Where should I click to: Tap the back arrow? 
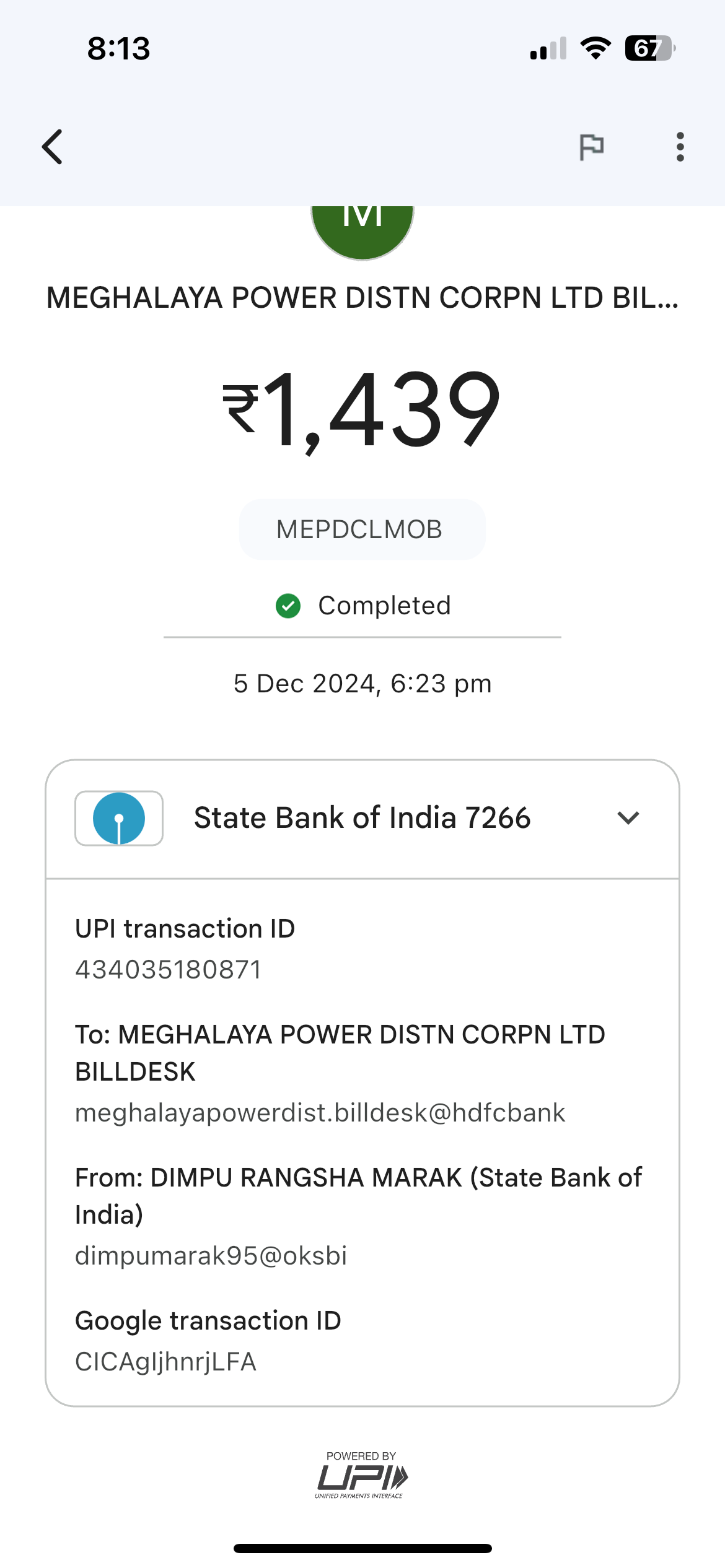point(53,147)
